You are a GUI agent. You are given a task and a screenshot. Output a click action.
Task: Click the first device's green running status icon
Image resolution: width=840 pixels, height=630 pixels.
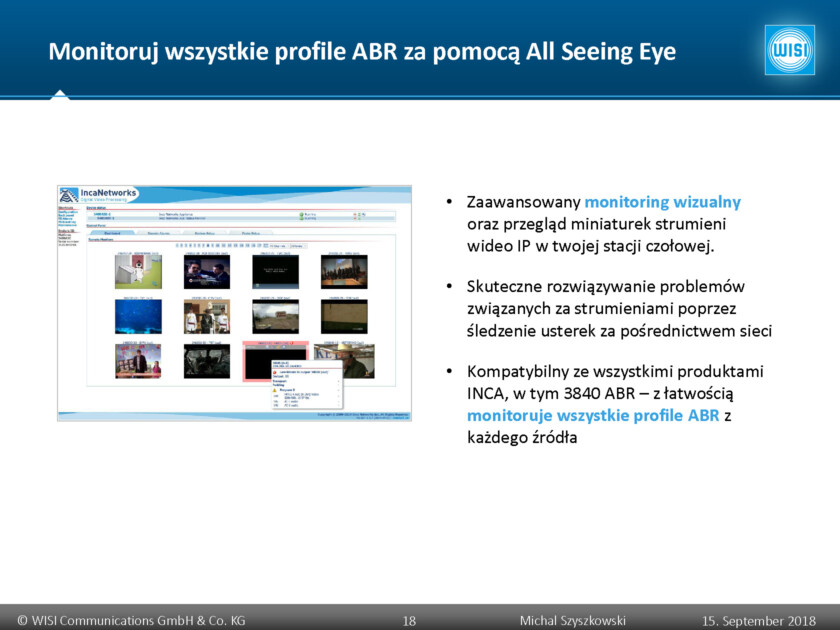300,213
